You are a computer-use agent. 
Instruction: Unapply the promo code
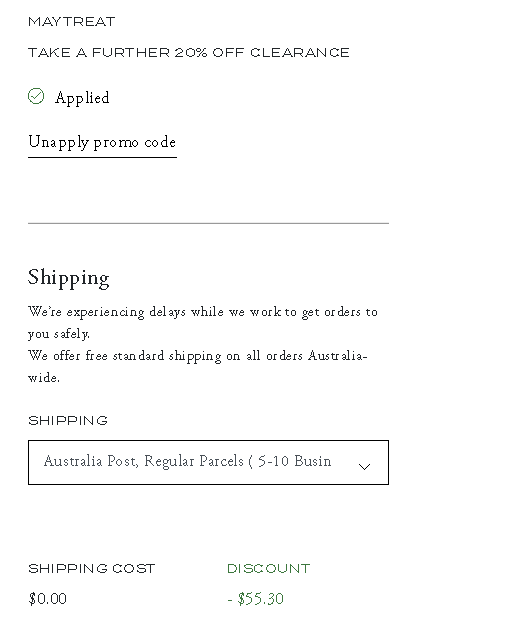point(102,143)
